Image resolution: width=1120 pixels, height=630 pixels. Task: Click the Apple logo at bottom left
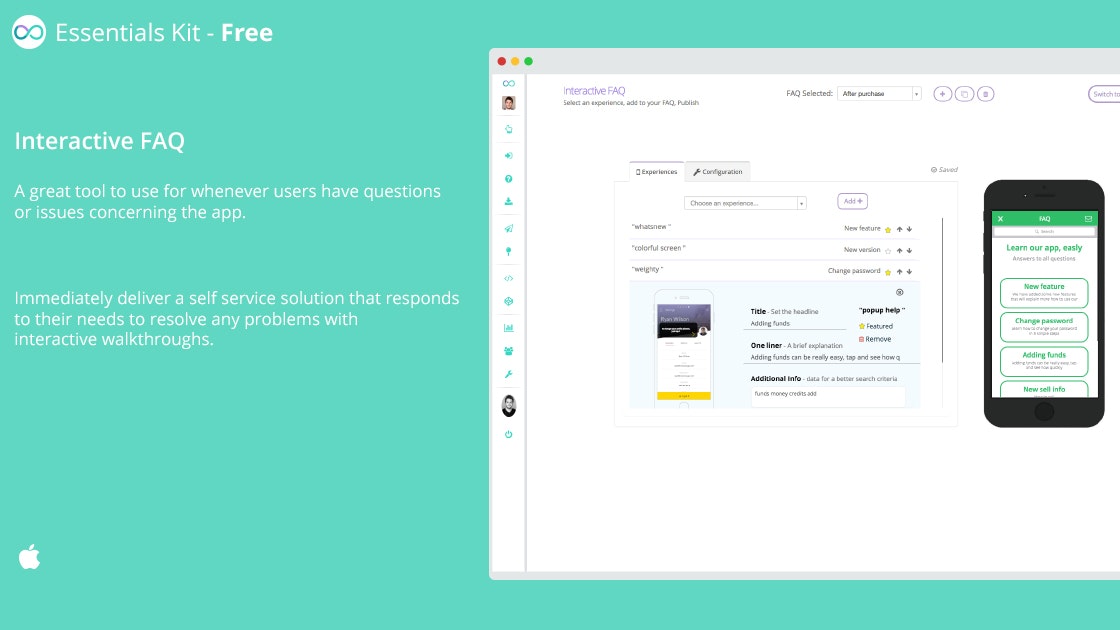(x=29, y=556)
